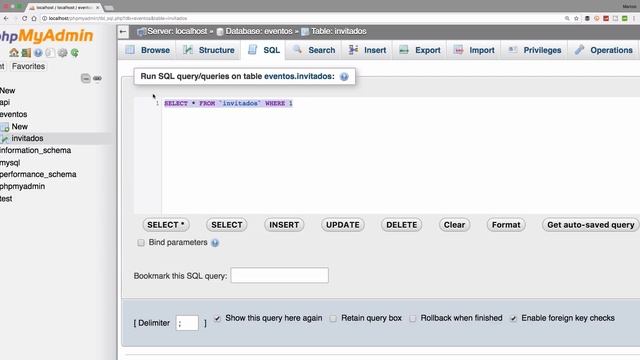Click the UPDATE query button

click(342, 225)
